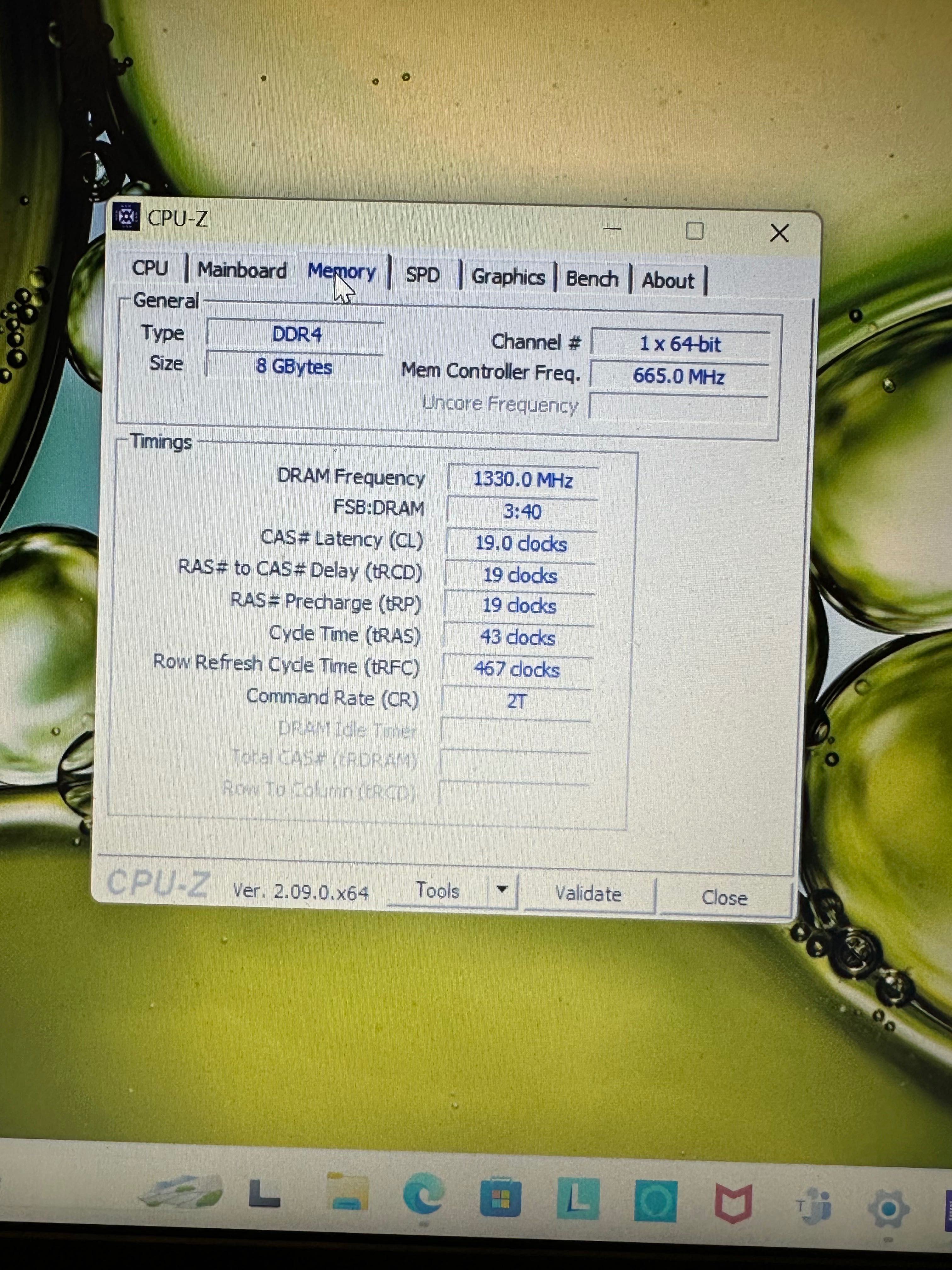Open Settings gear on the taskbar
Viewport: 952px width, 1270px height.
coord(888,1209)
